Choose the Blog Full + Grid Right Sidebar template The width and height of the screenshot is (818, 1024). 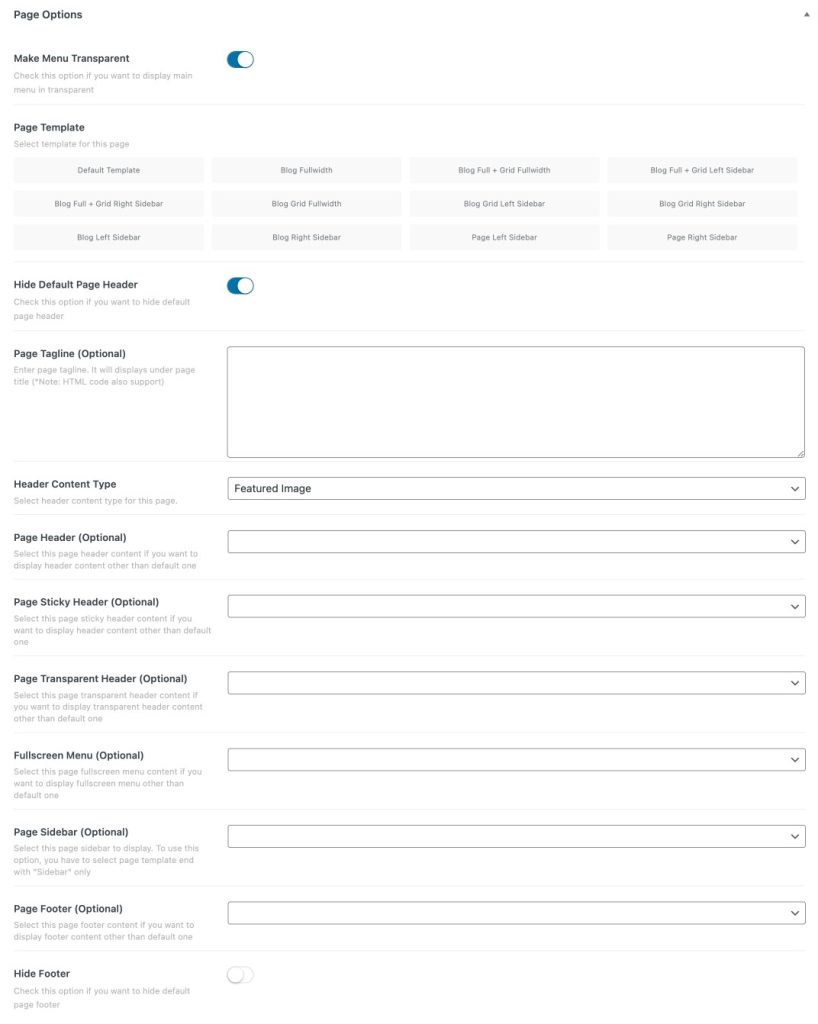coord(108,203)
